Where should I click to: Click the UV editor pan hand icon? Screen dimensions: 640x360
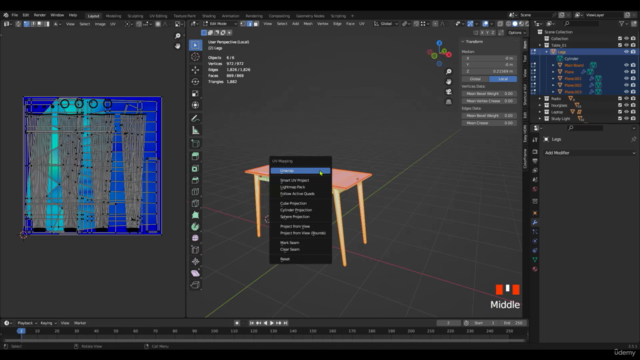(178, 46)
